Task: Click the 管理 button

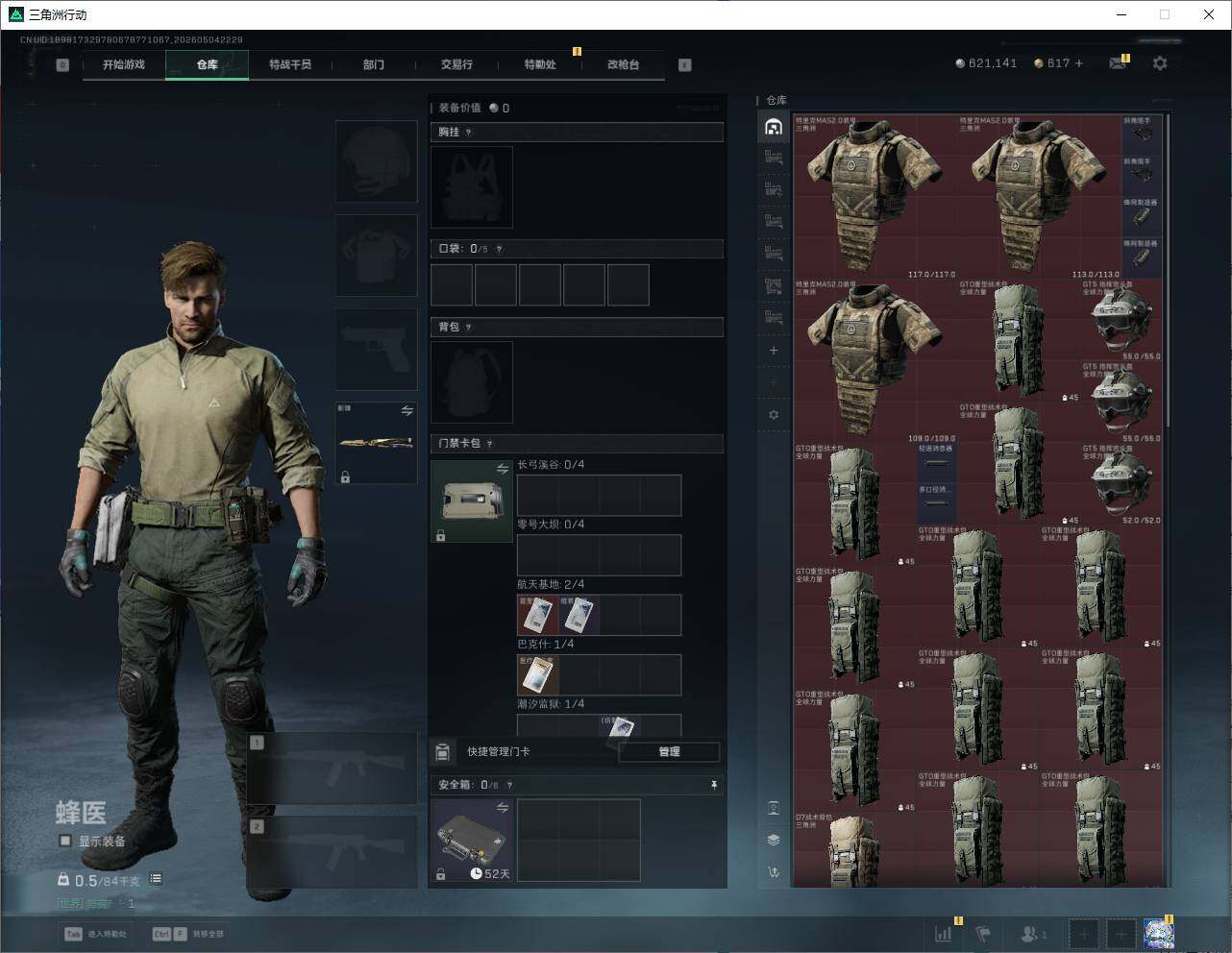Action: click(x=669, y=752)
